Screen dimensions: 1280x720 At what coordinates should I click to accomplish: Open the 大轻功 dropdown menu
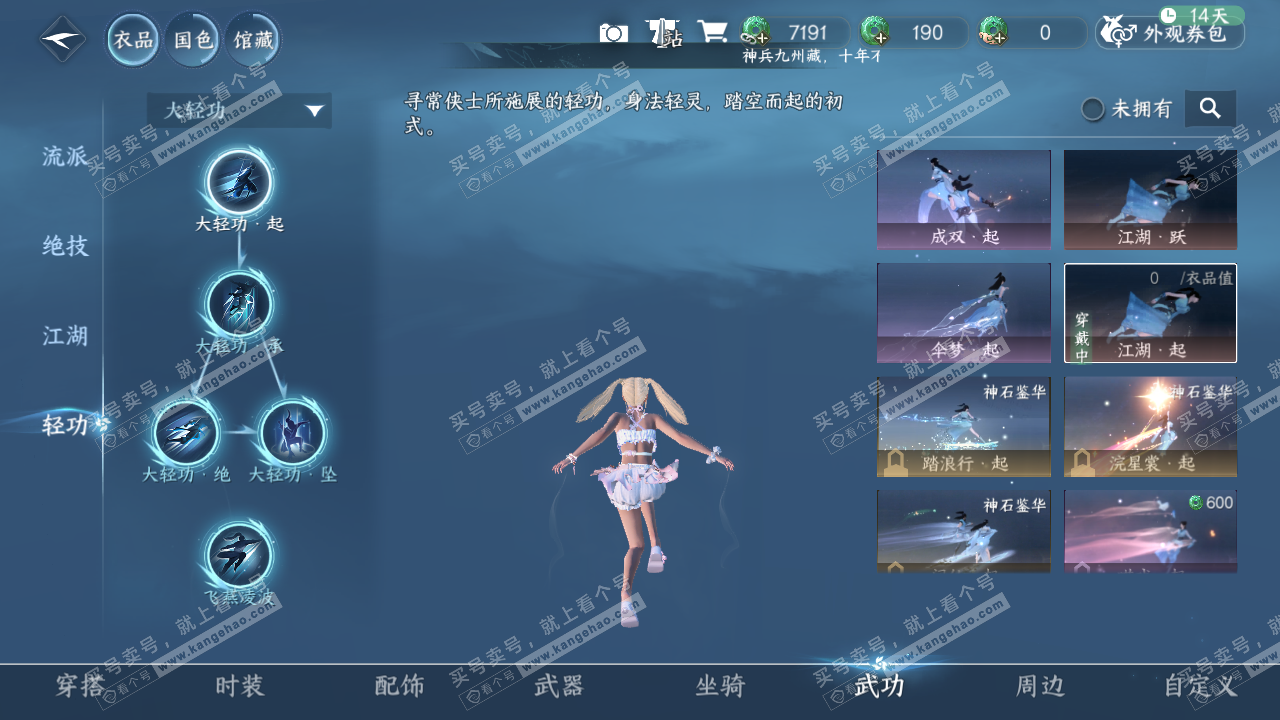click(x=237, y=110)
